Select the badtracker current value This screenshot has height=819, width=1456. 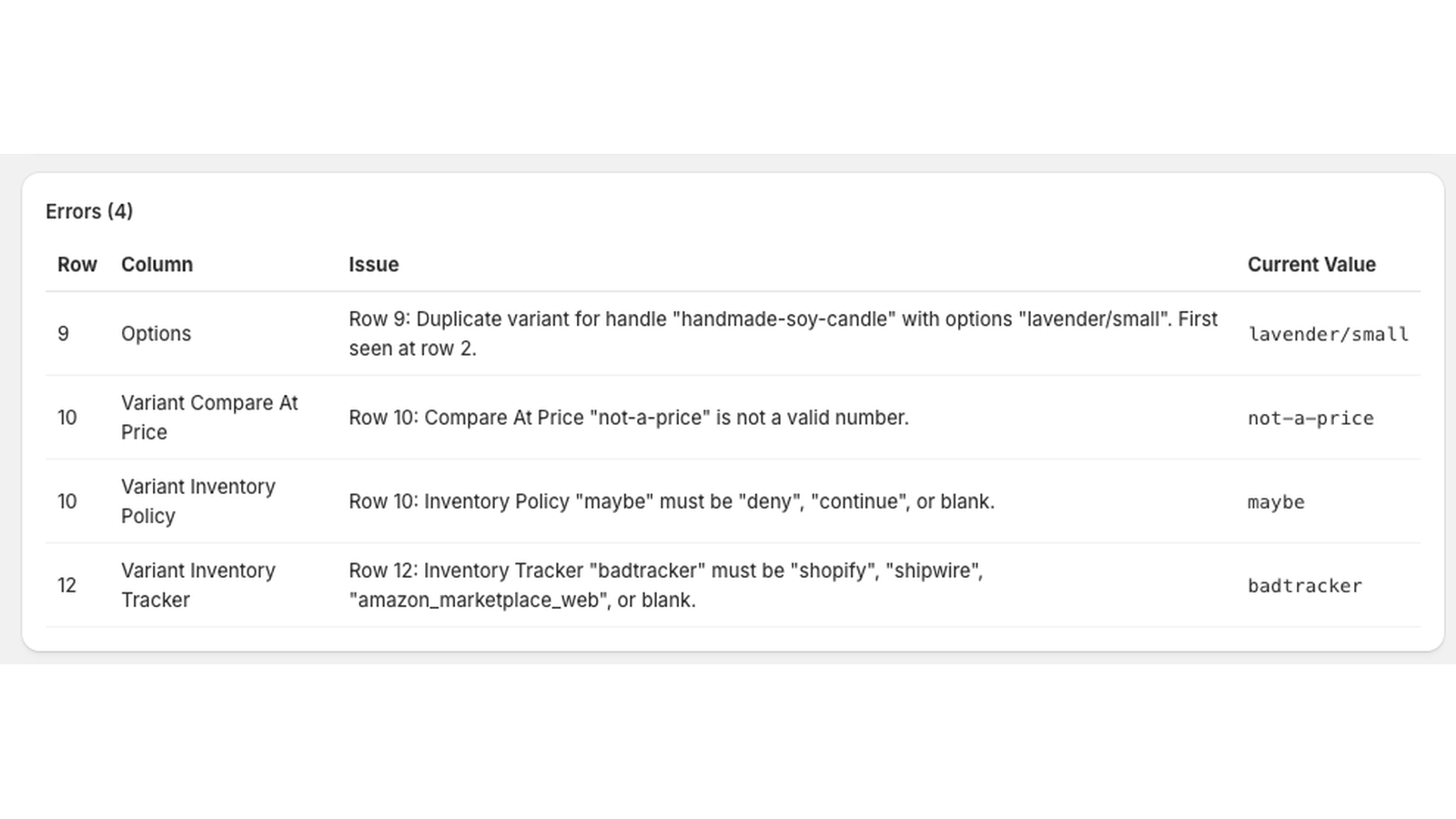(x=1305, y=585)
